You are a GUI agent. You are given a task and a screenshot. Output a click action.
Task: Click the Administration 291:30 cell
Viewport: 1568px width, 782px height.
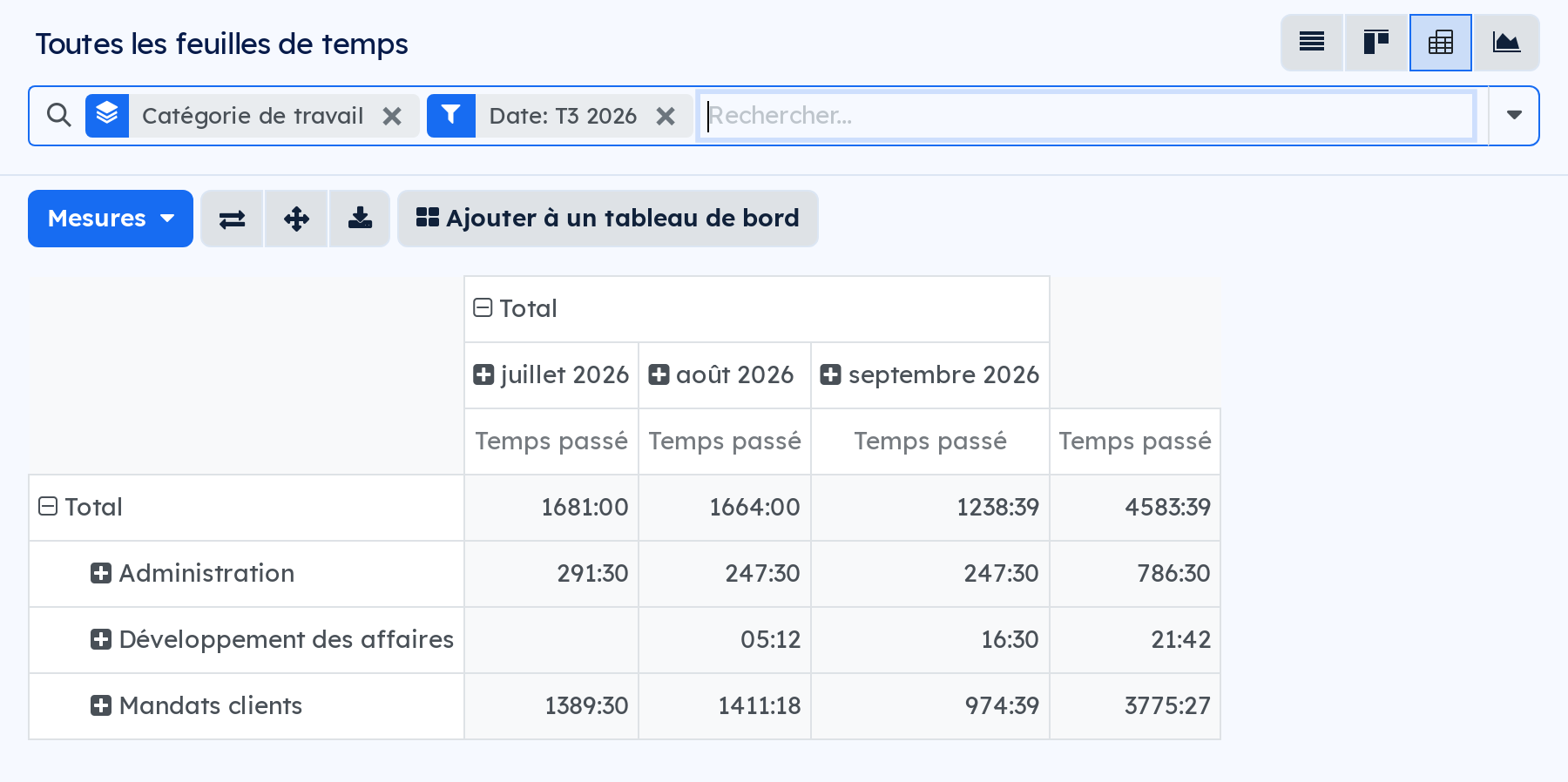point(551,574)
